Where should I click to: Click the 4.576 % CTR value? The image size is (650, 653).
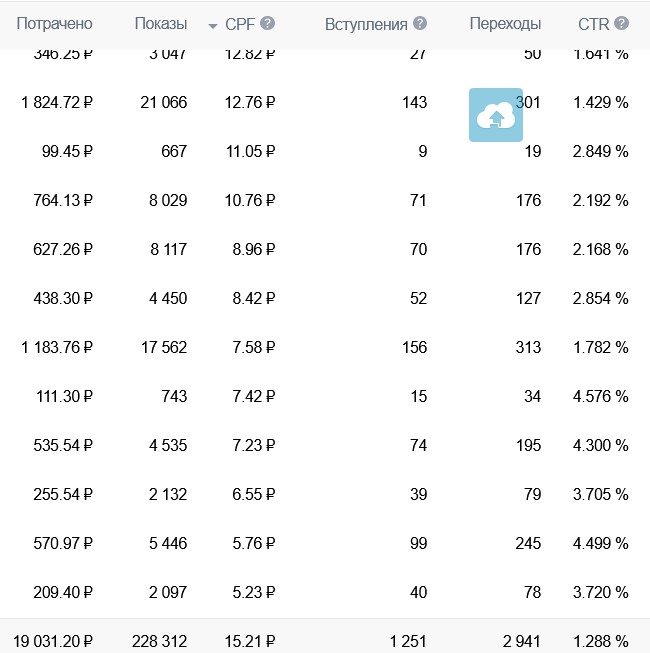coord(601,396)
